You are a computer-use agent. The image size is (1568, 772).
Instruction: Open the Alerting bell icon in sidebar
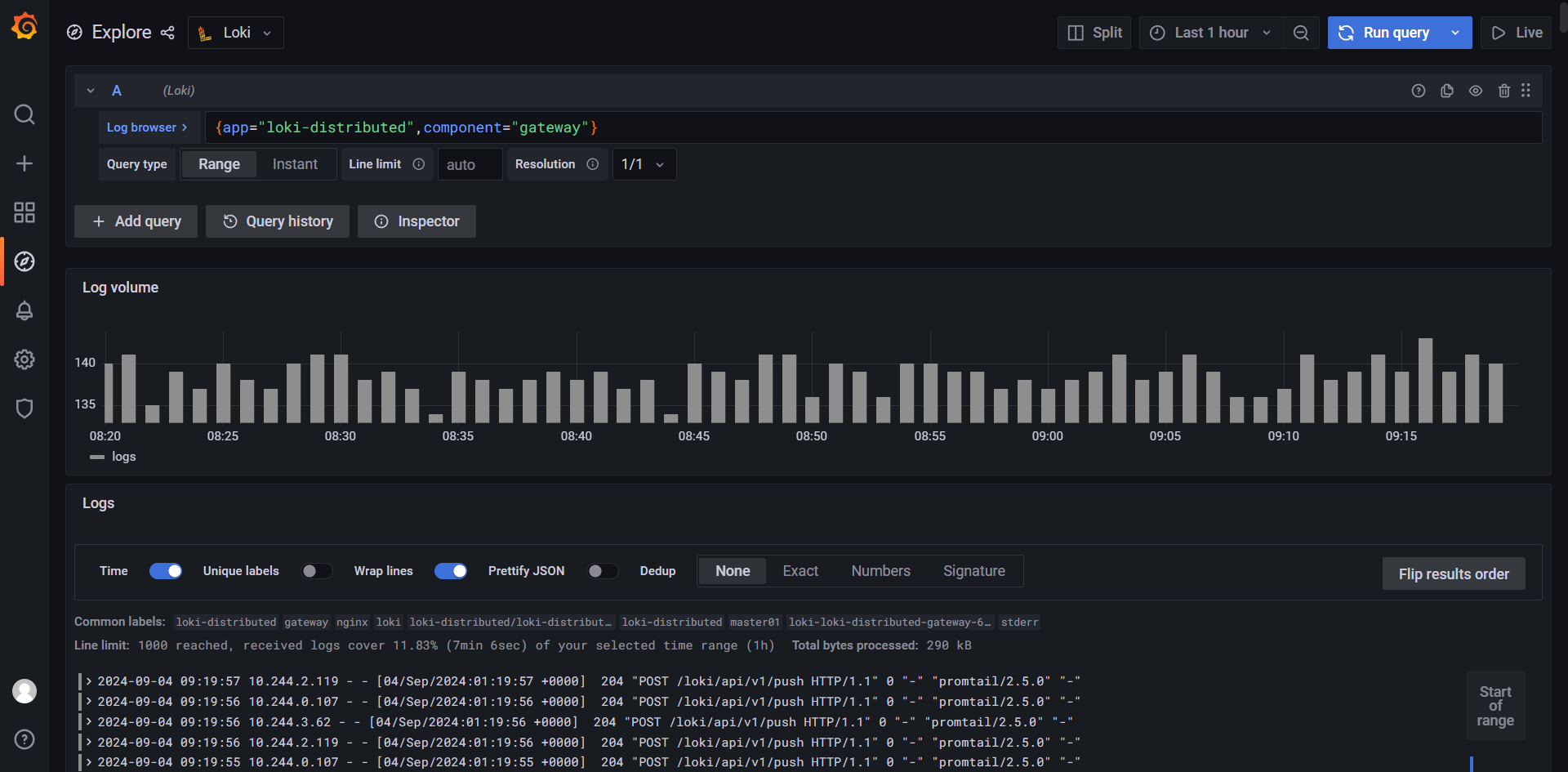click(x=24, y=310)
